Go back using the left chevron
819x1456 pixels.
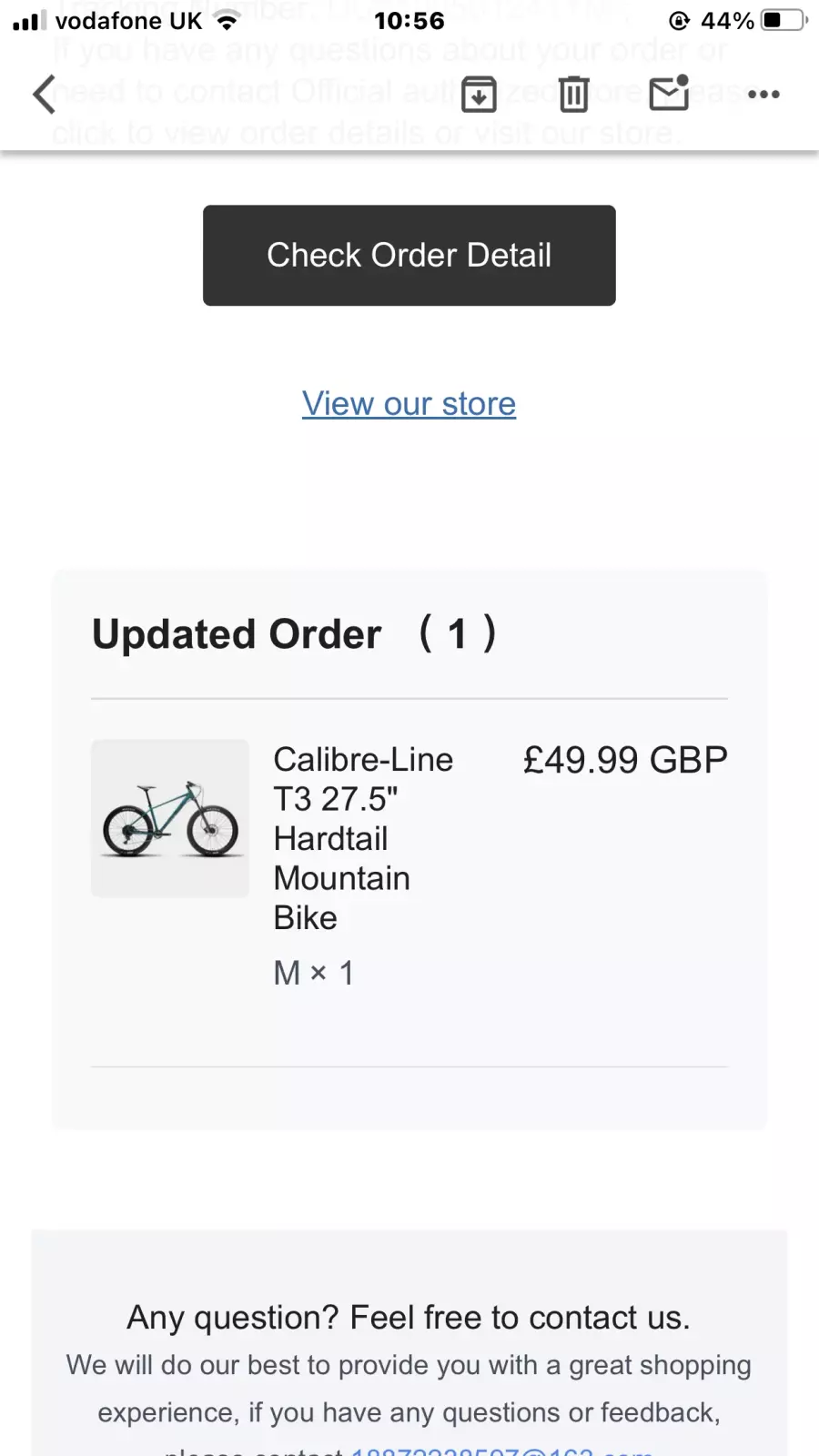(x=44, y=94)
